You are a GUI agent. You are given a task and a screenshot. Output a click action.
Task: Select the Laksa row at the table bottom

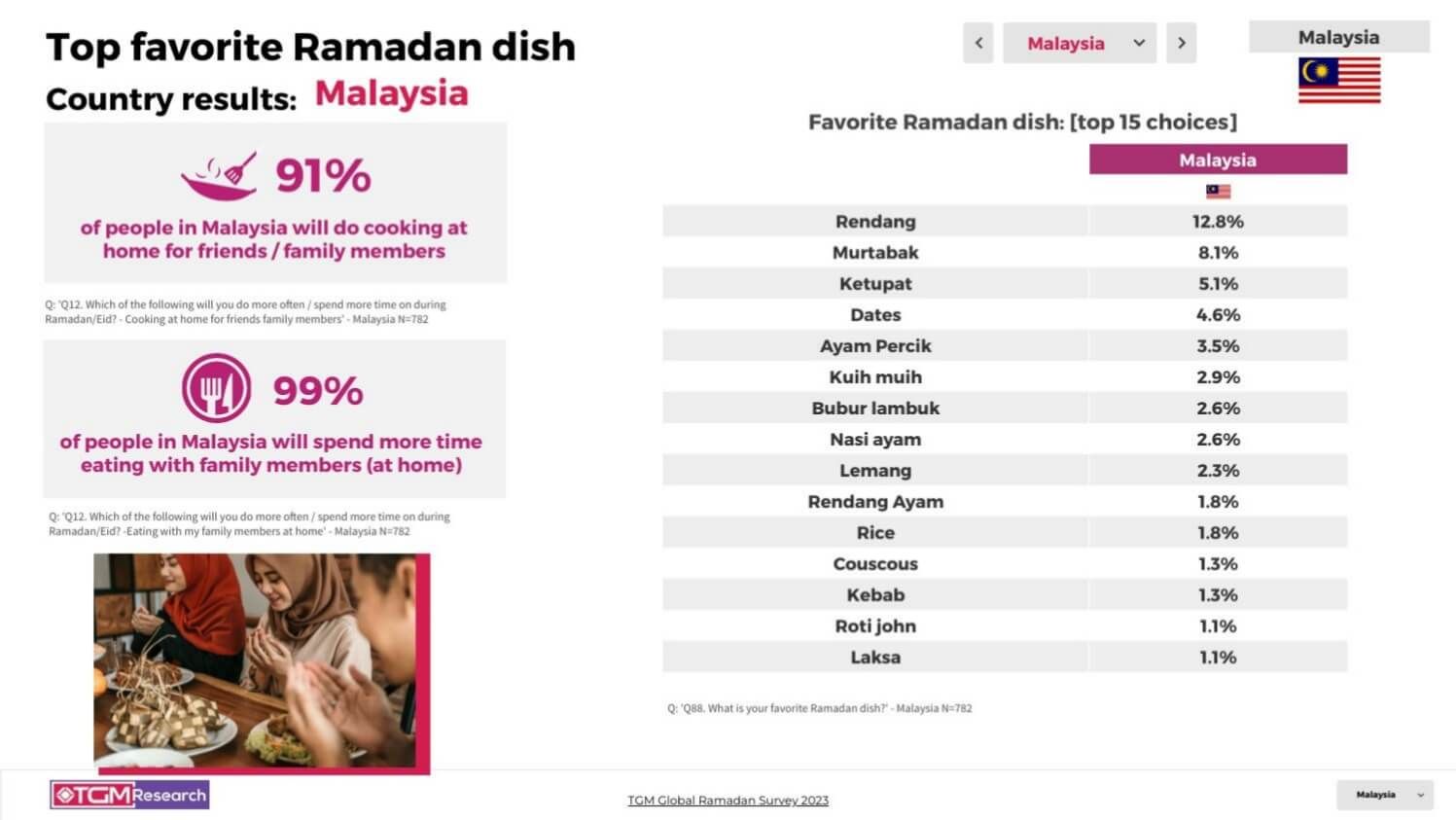tap(875, 657)
